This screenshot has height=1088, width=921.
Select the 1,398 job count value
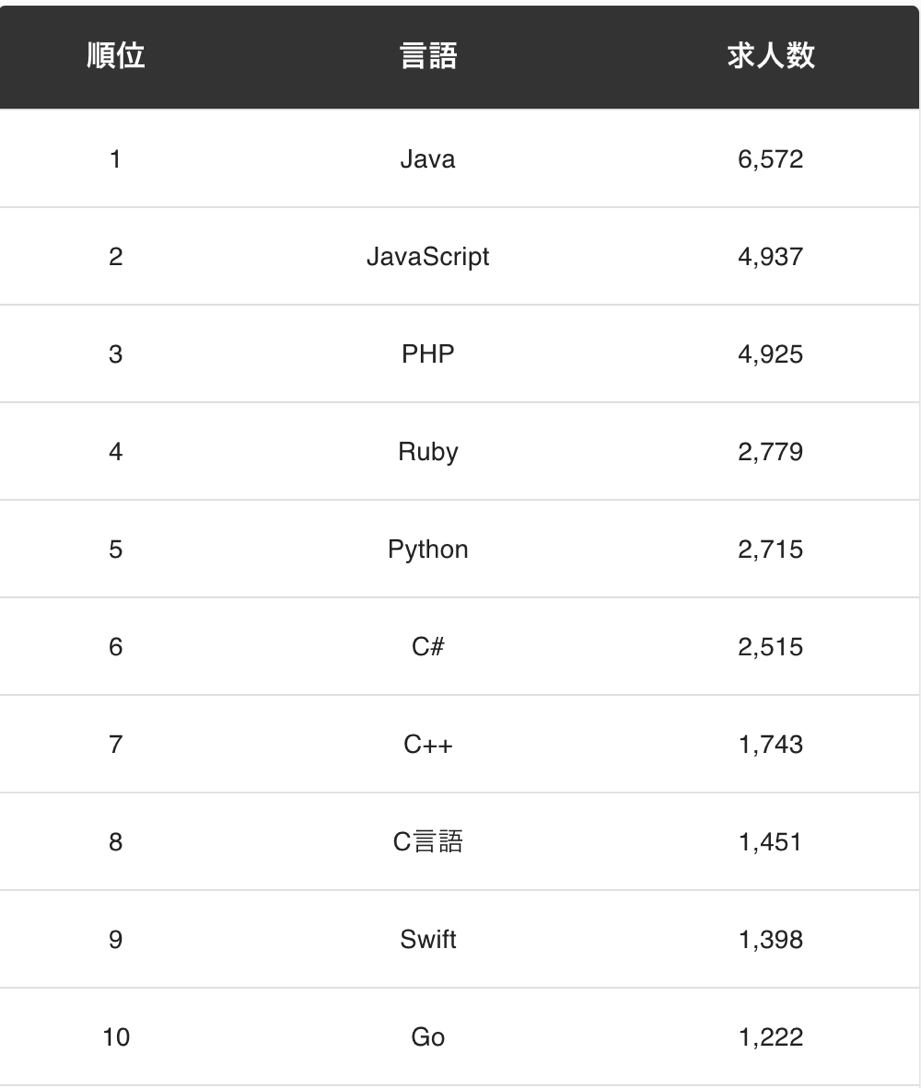tap(770, 940)
